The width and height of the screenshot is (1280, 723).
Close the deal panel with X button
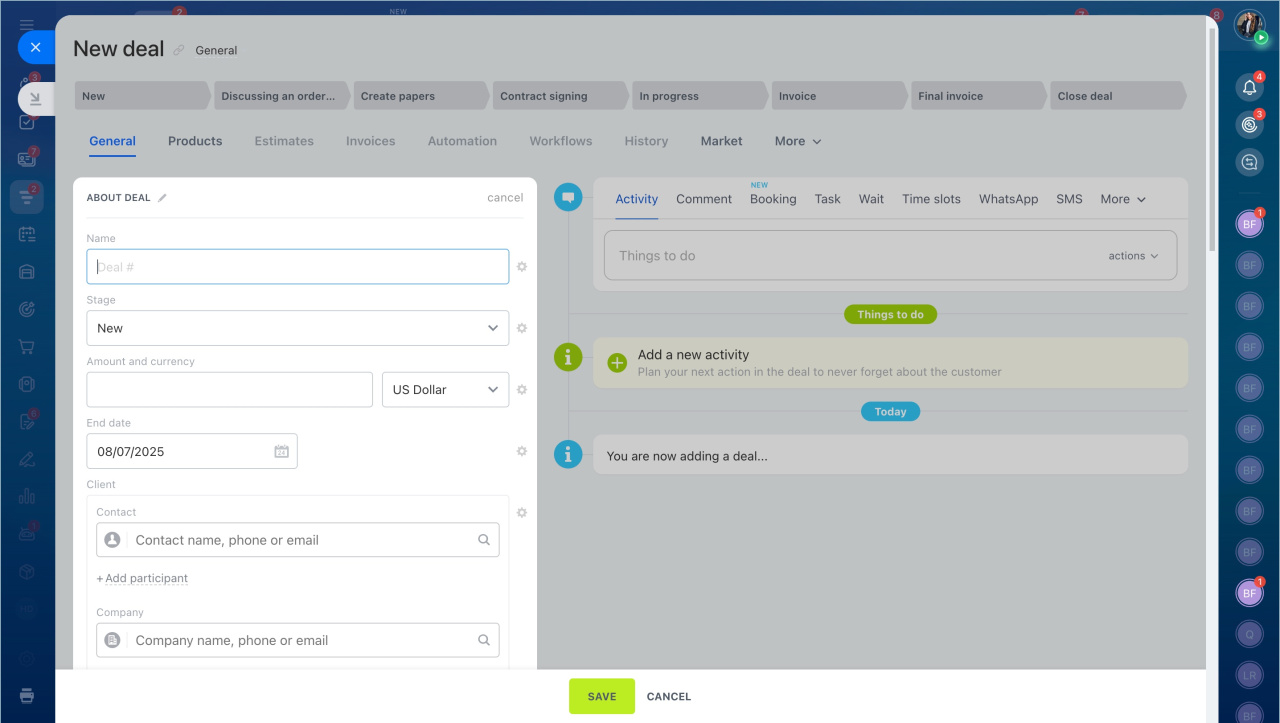[36, 47]
